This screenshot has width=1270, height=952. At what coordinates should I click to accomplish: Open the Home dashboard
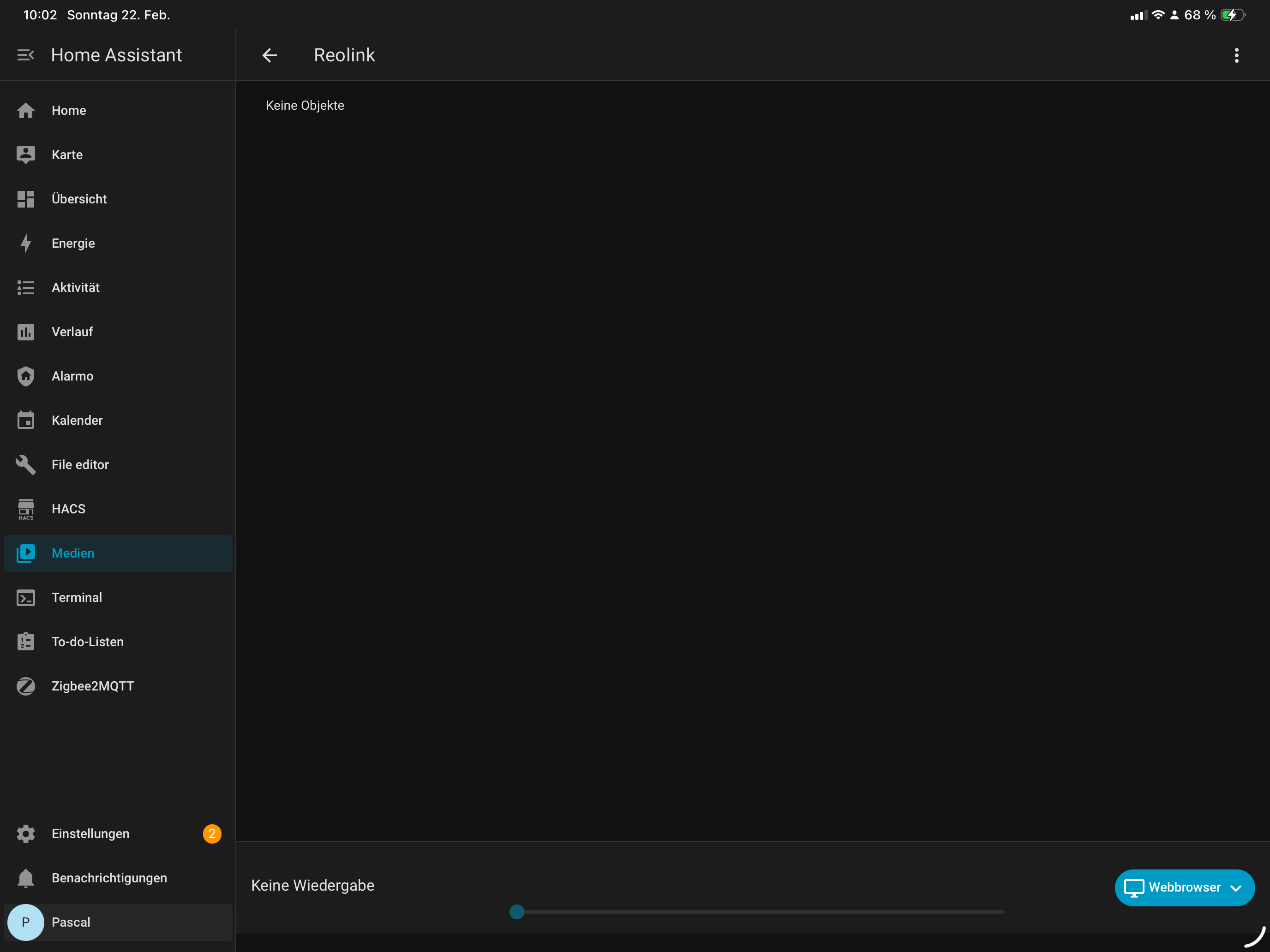click(118, 111)
